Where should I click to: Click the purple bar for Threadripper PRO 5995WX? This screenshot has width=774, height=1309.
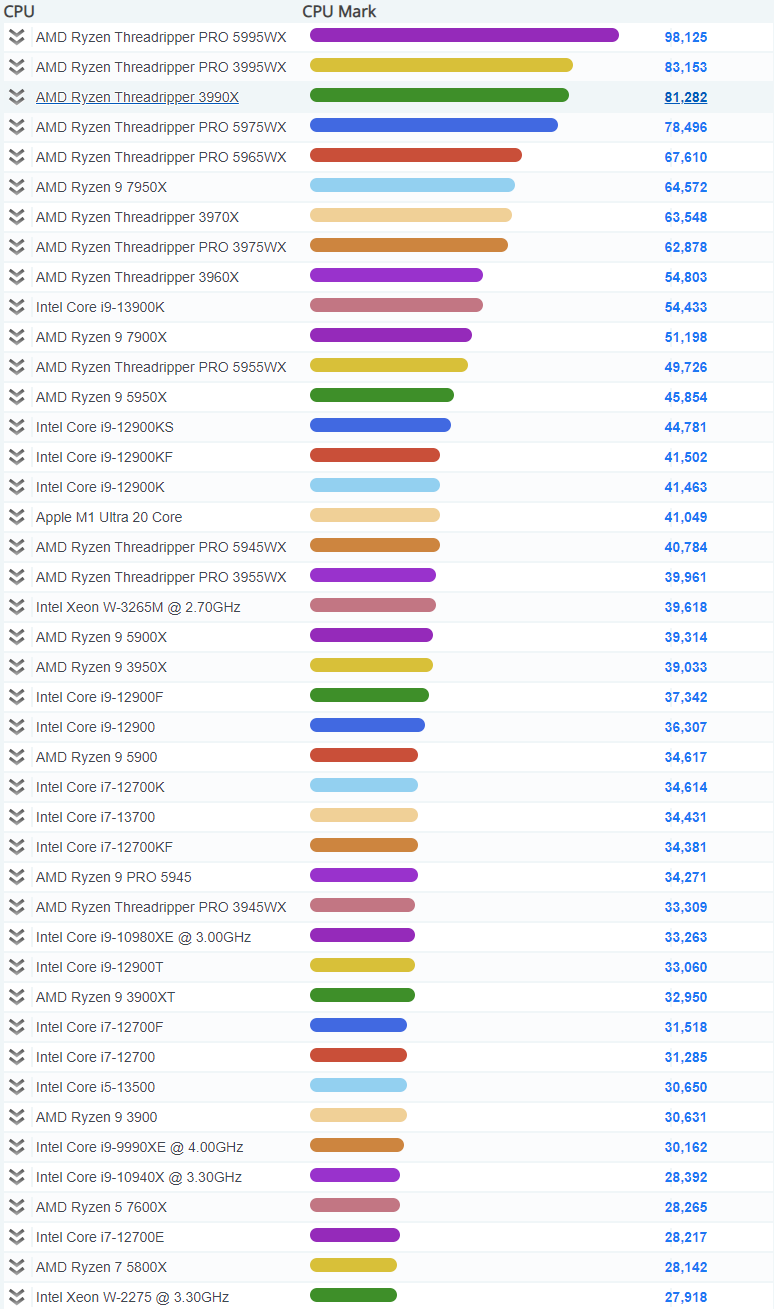tap(464, 35)
